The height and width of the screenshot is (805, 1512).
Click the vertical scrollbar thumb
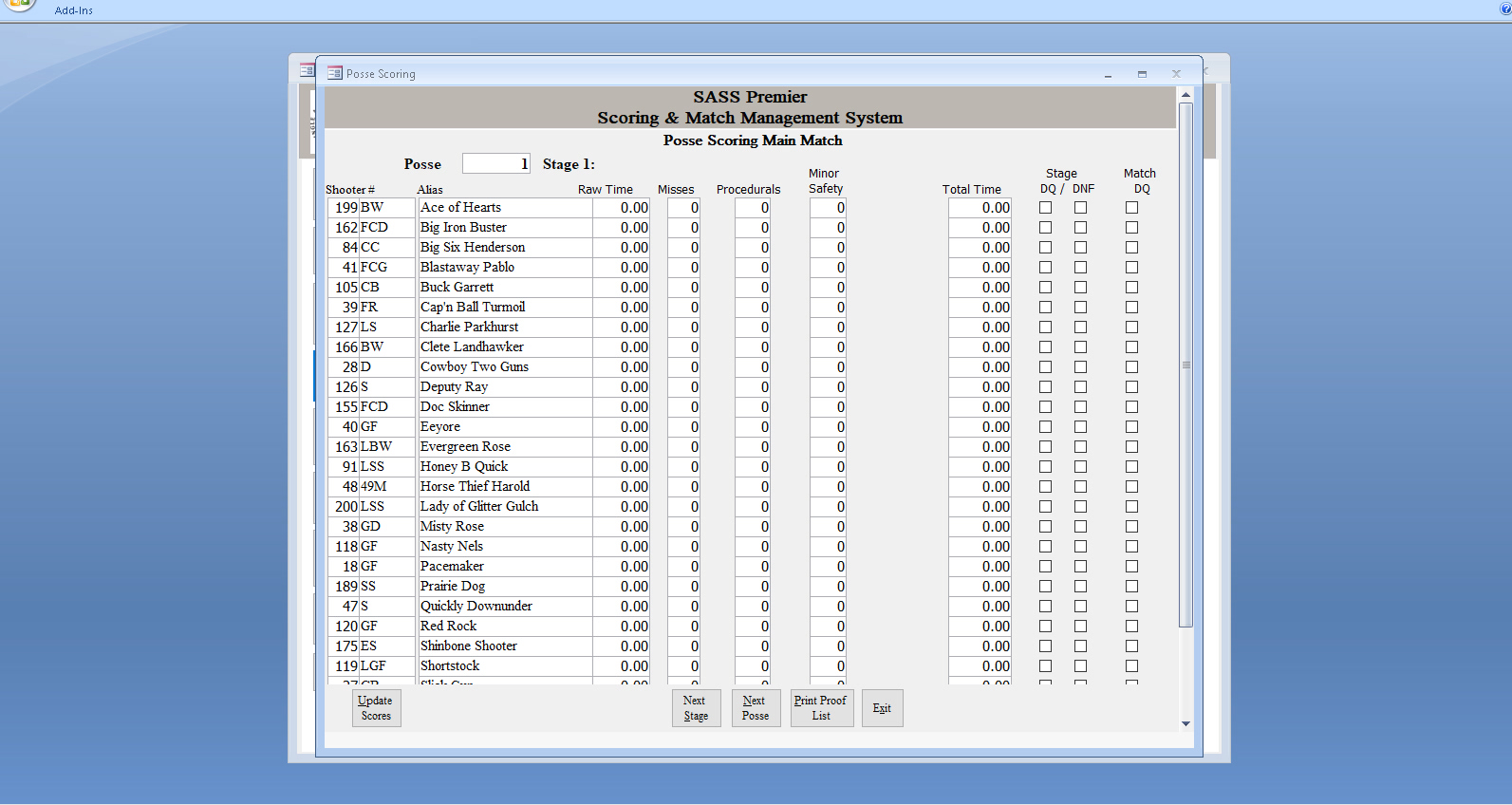click(x=1185, y=365)
